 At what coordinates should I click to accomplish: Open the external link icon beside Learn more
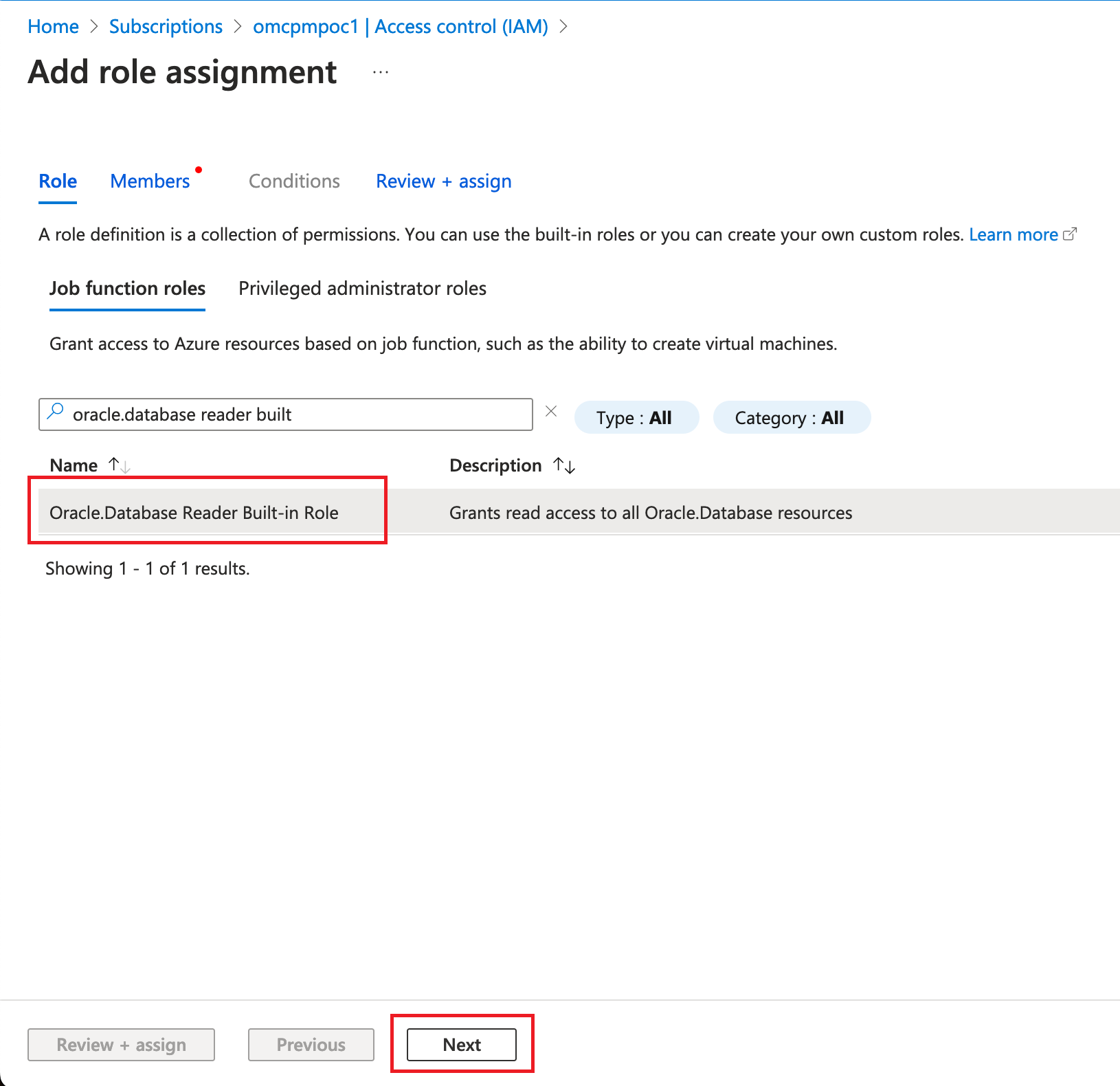(x=1071, y=234)
